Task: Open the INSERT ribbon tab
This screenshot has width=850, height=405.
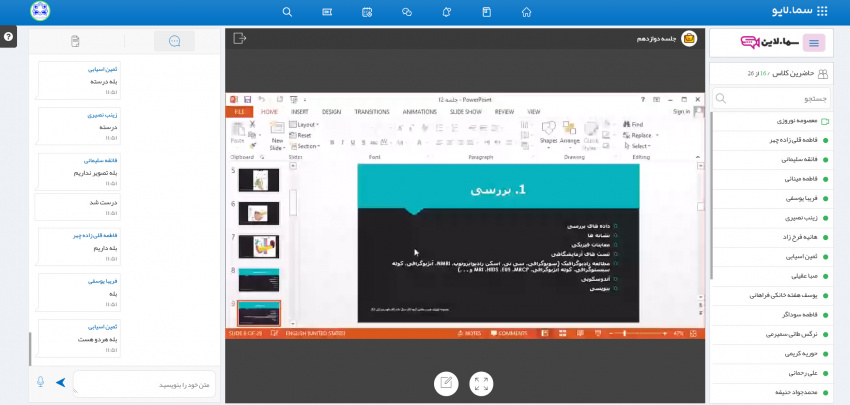Action: (x=299, y=112)
